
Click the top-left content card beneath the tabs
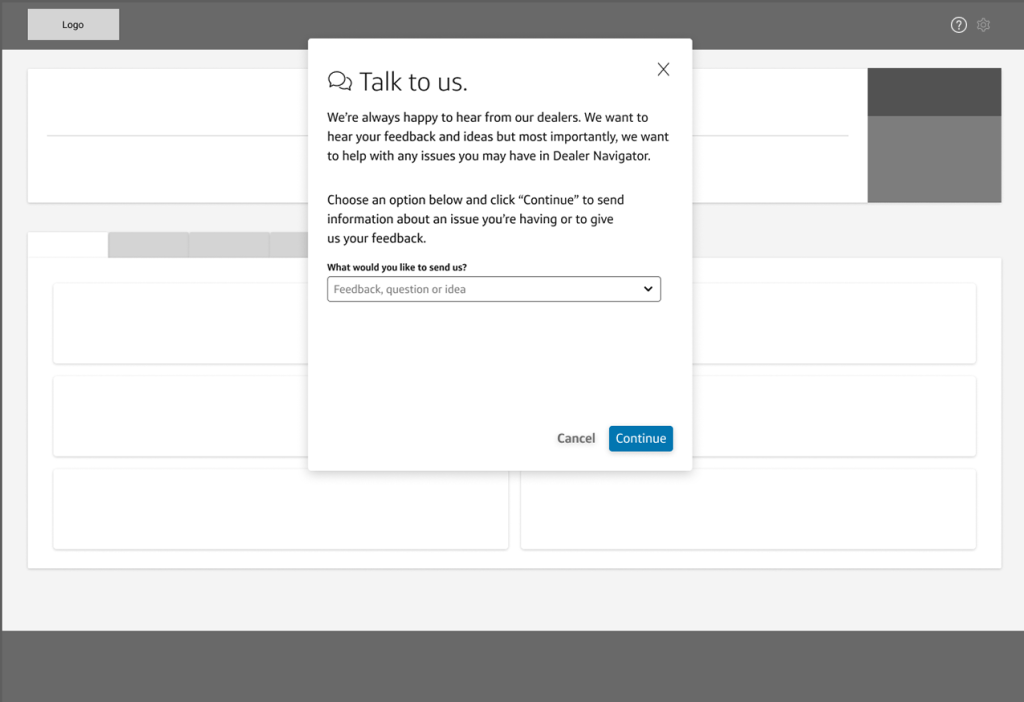(x=180, y=323)
